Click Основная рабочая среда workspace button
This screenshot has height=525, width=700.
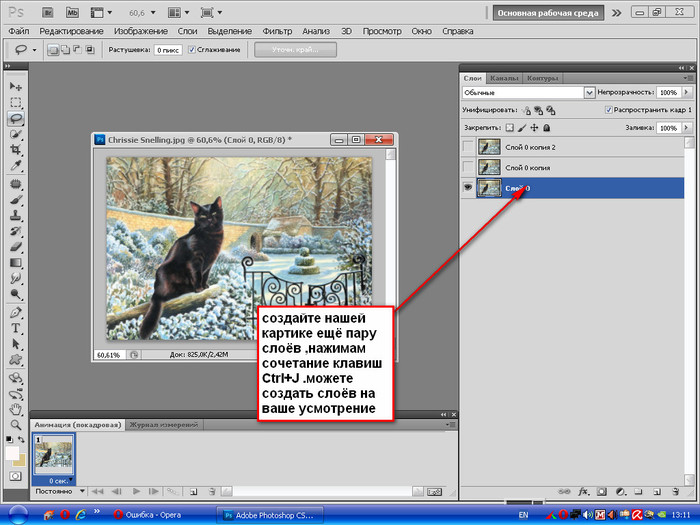pos(548,13)
